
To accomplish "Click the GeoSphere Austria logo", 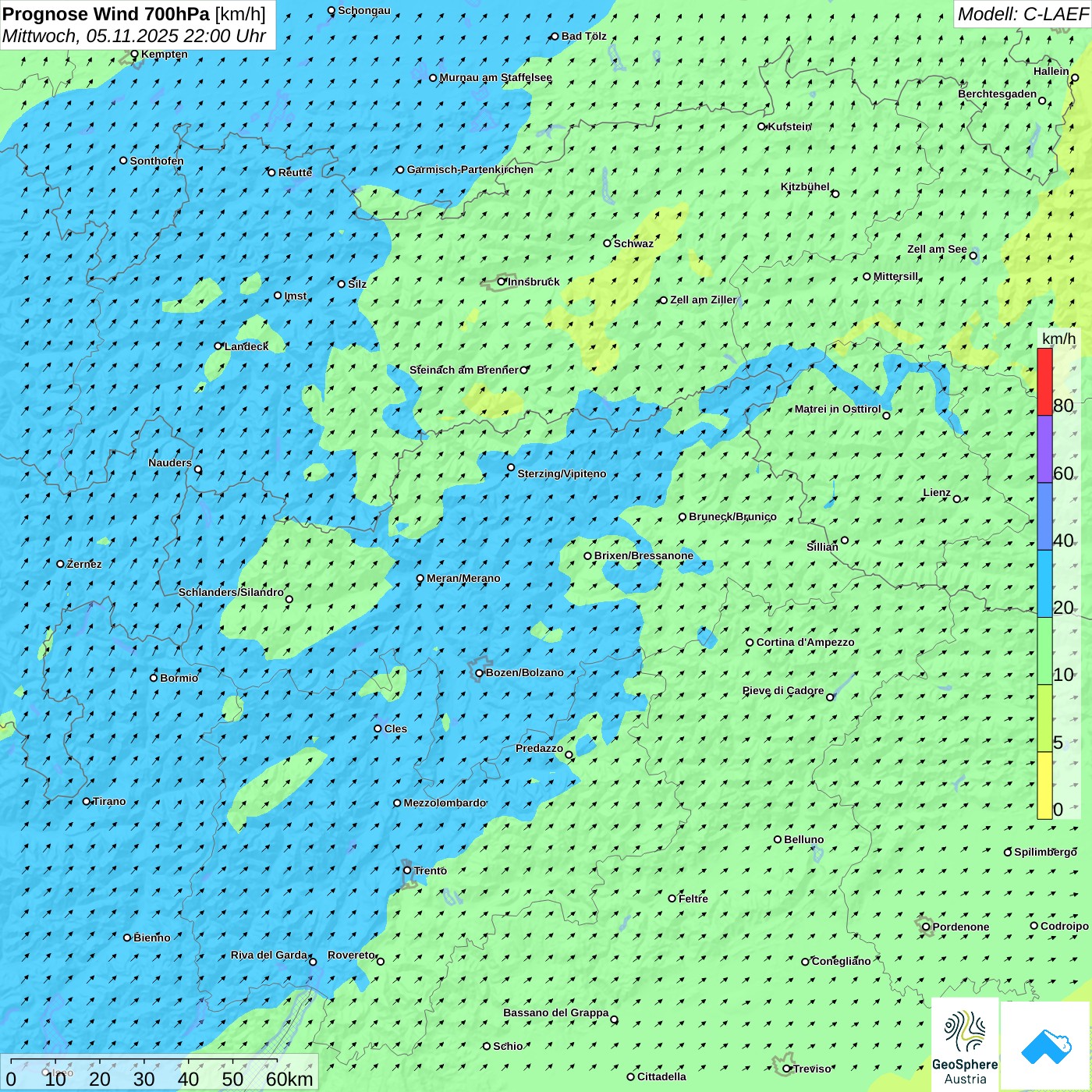I will click(x=965, y=1044).
